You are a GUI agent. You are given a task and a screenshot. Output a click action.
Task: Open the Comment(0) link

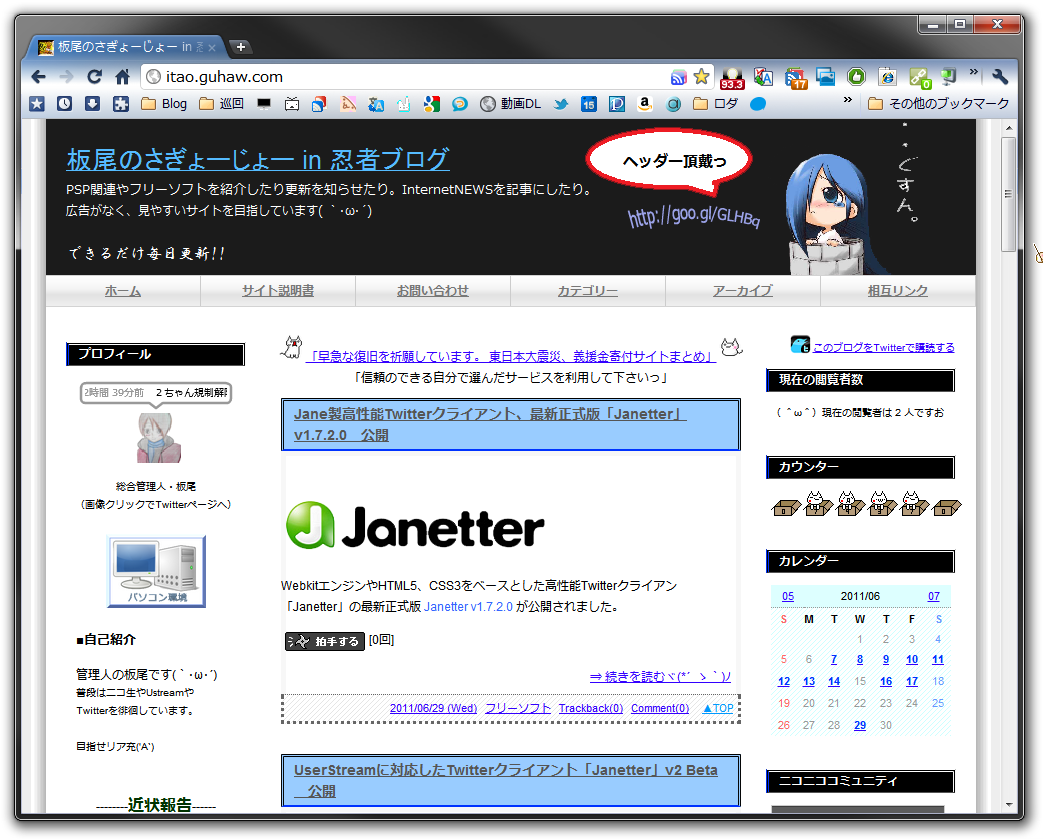point(660,709)
